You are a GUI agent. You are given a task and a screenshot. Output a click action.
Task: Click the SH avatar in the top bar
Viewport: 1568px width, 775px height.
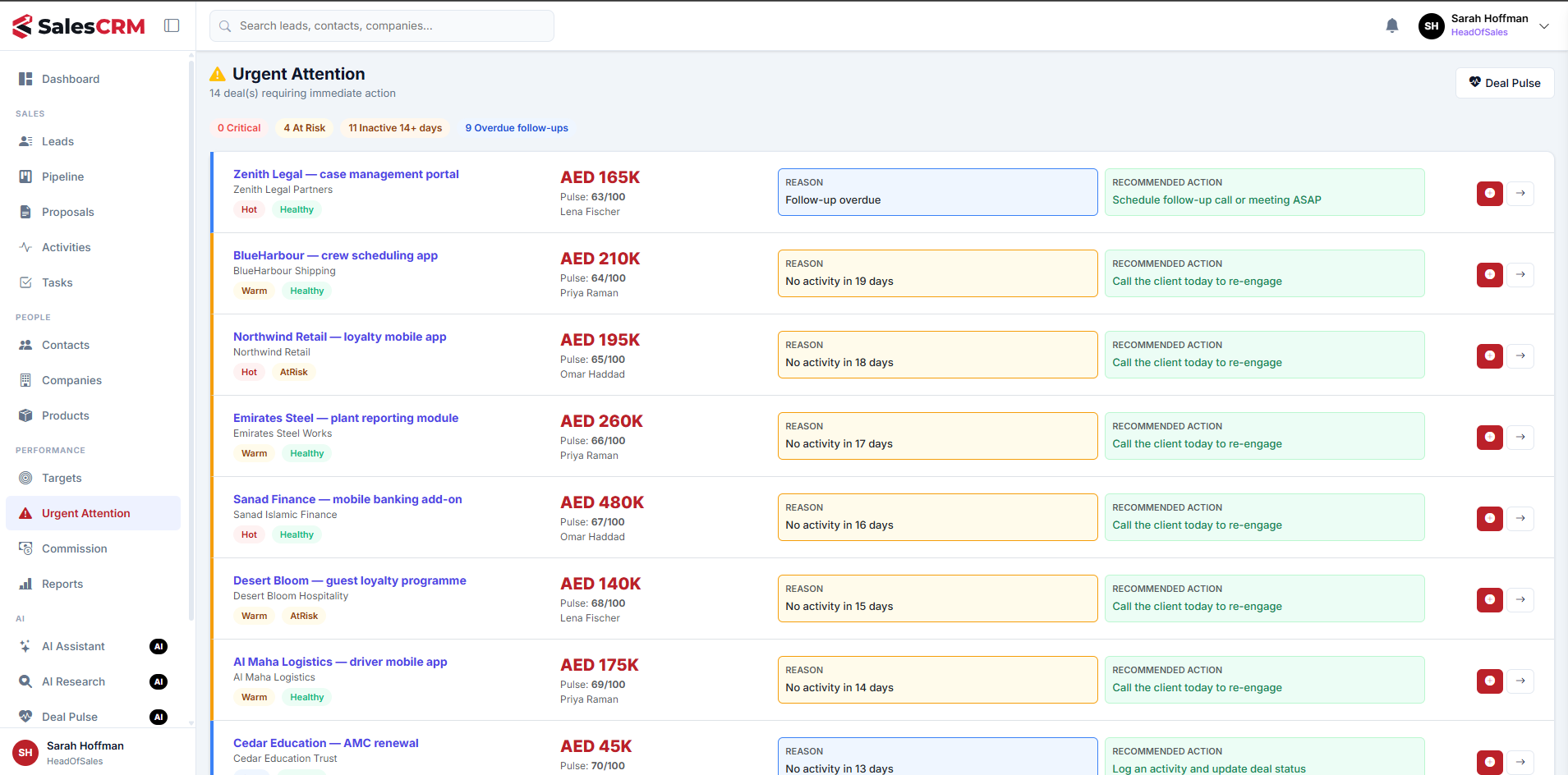click(1432, 26)
